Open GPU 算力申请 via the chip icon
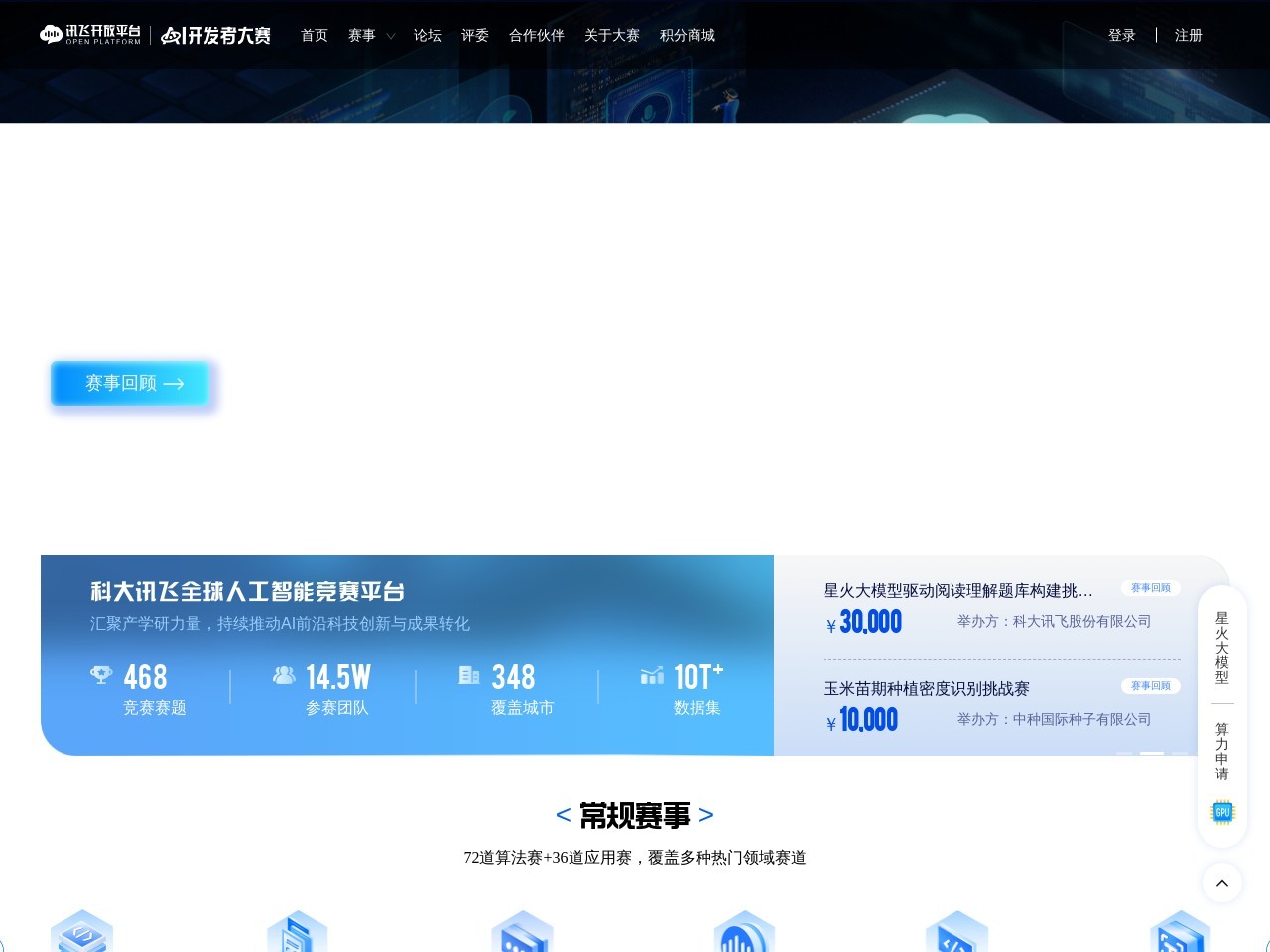The height and width of the screenshot is (952, 1270). pyautogui.click(x=1222, y=811)
